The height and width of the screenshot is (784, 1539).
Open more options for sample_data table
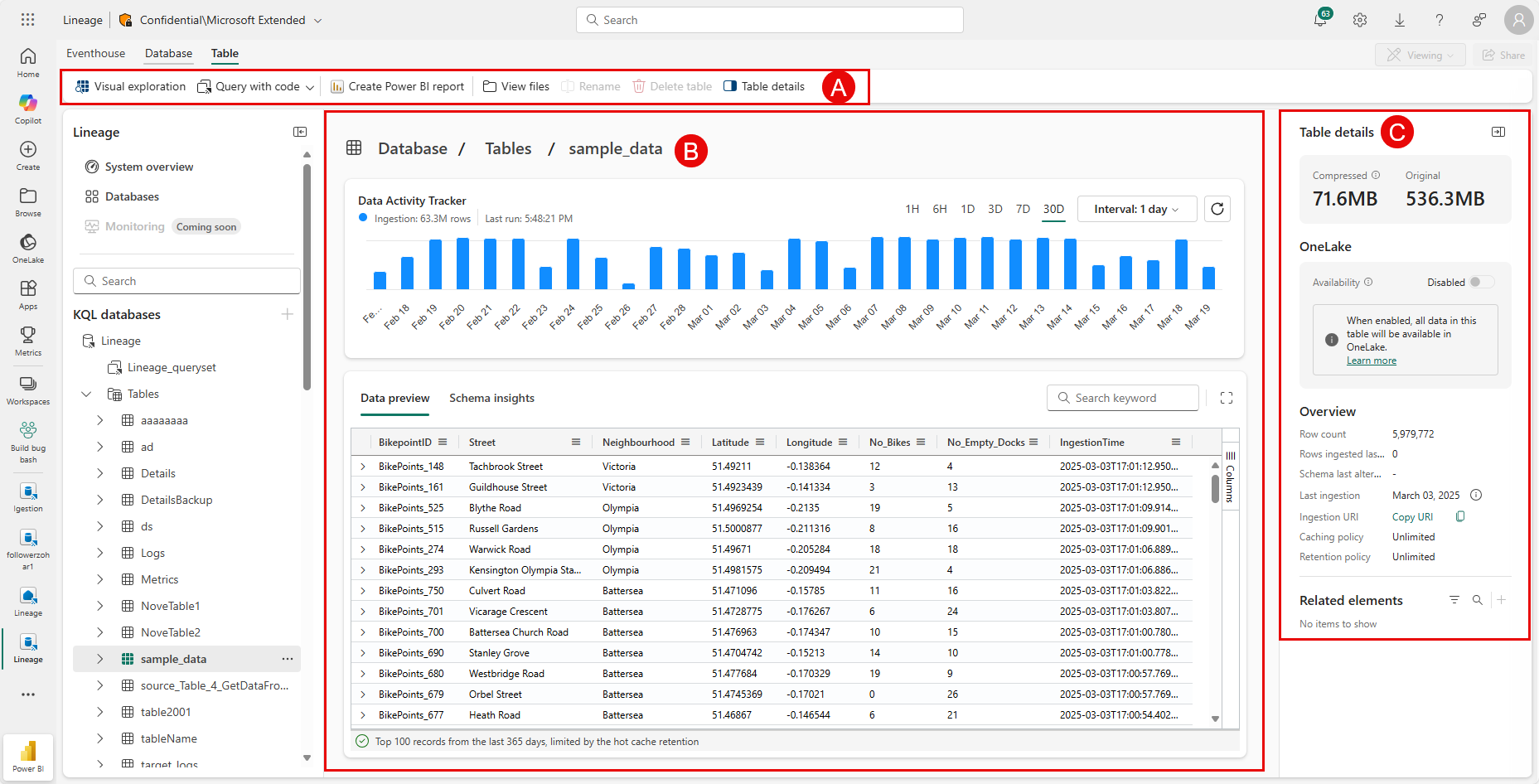287,659
